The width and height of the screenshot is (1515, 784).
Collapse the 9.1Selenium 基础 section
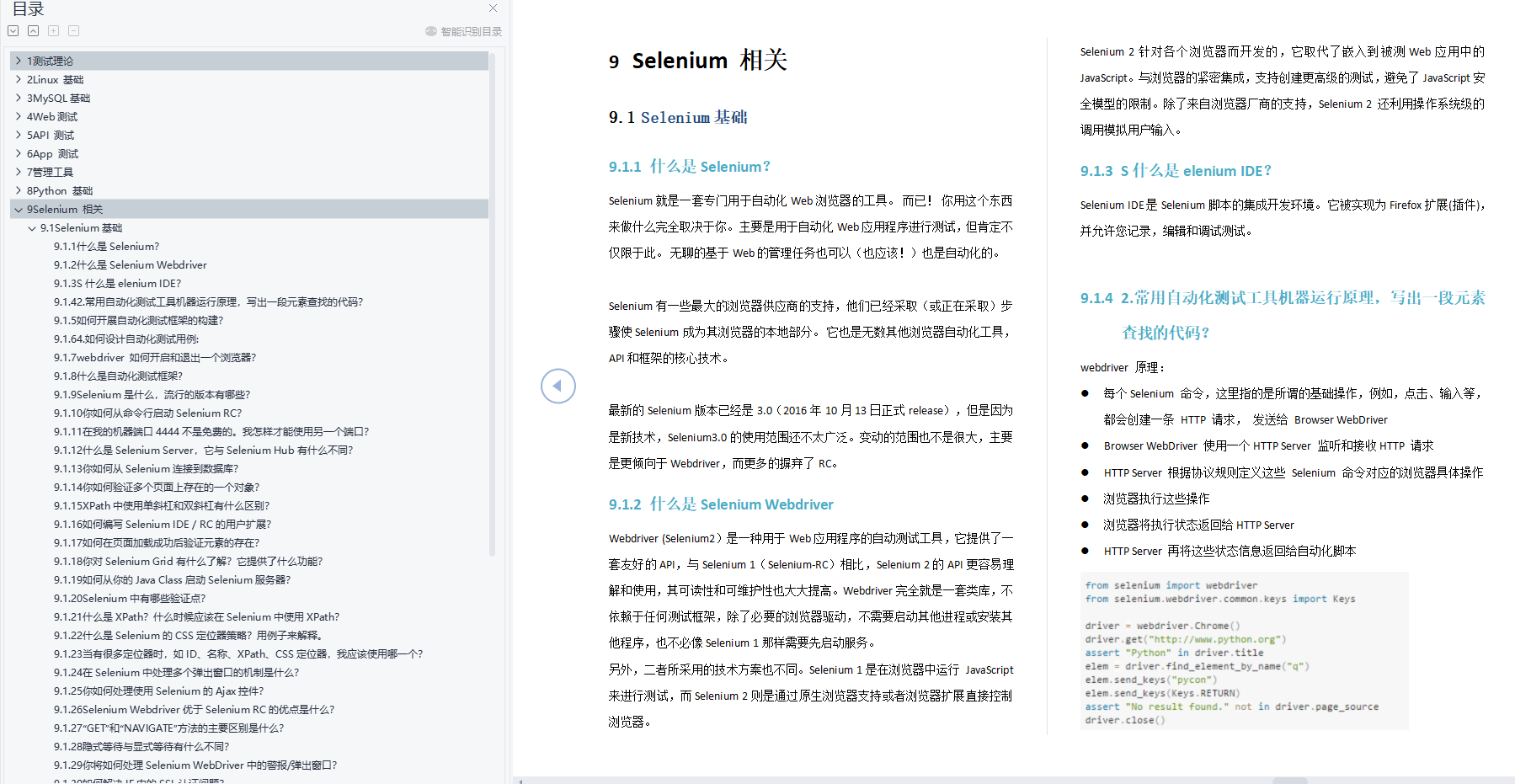(32, 227)
